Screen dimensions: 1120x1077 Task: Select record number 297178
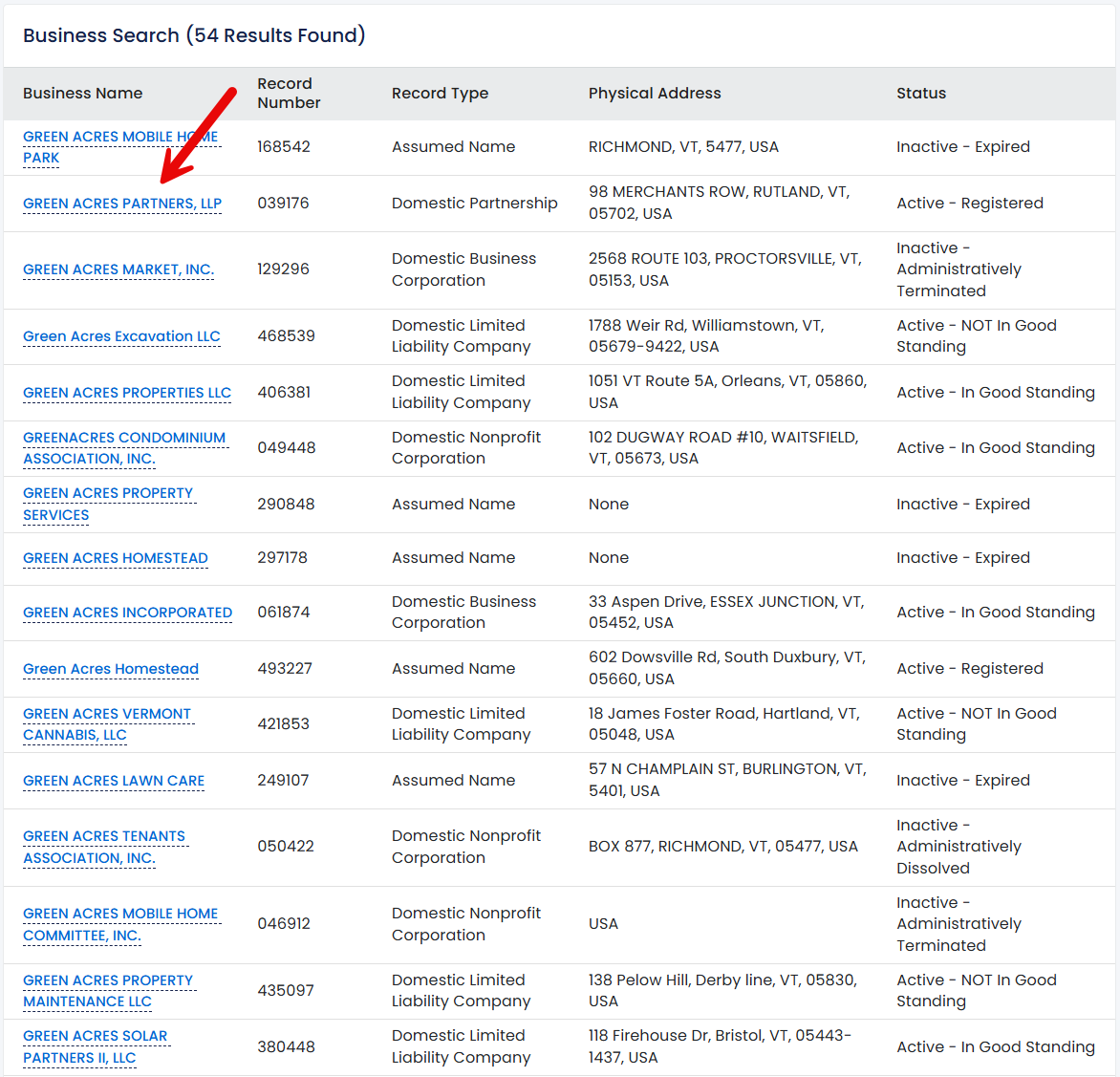[282, 557]
